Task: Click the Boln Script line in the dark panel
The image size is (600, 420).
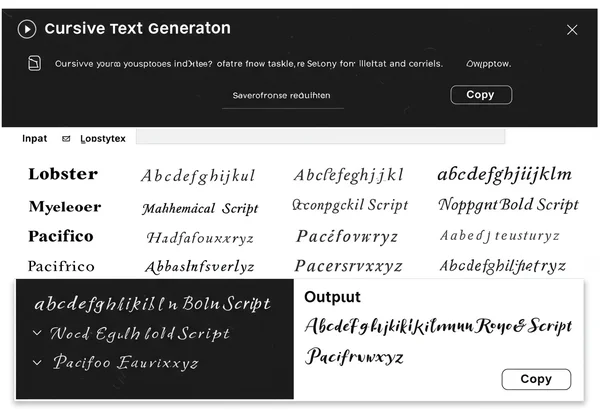Action: coord(153,304)
